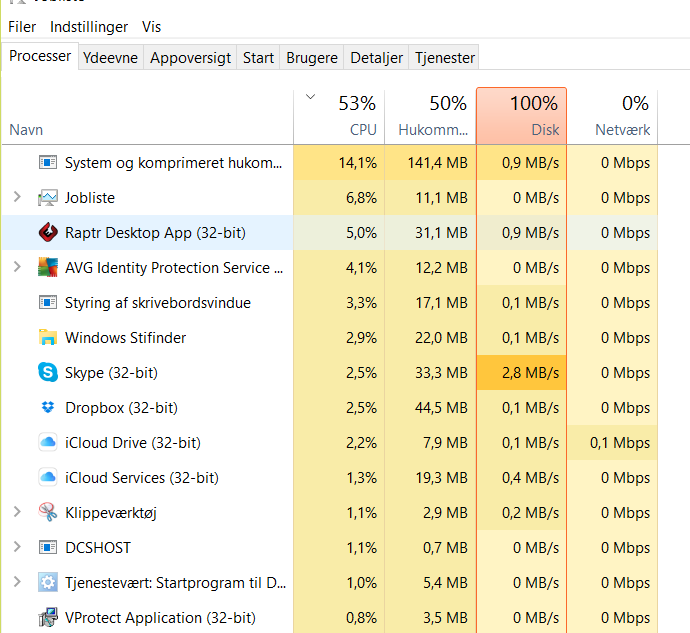Image resolution: width=690 pixels, height=633 pixels.
Task: Click the VProtect Application icon
Action: coord(47,618)
